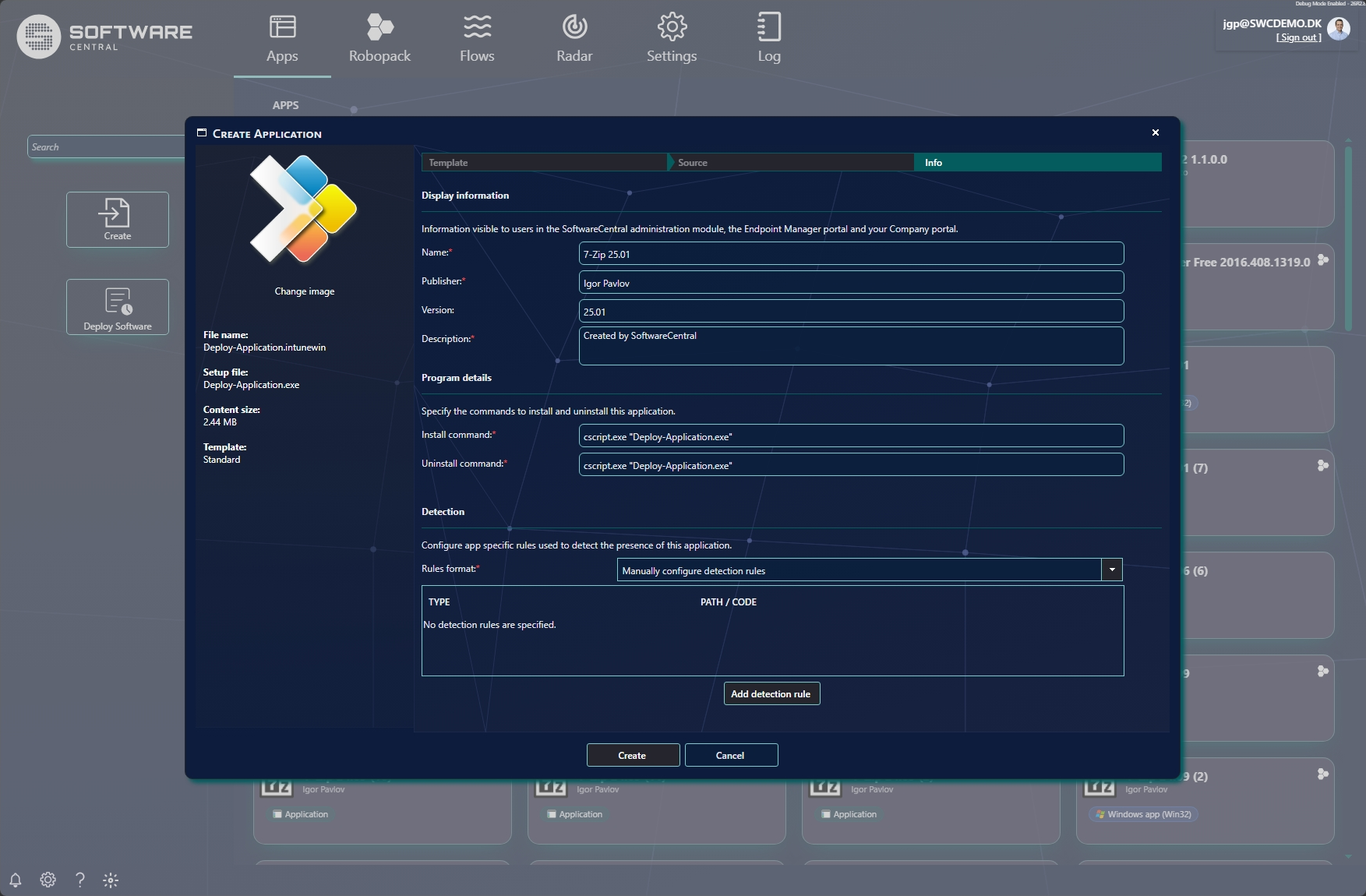Click the icon on Free 2016.408.1319.0 card
The height and width of the screenshot is (896, 1366).
(1322, 260)
